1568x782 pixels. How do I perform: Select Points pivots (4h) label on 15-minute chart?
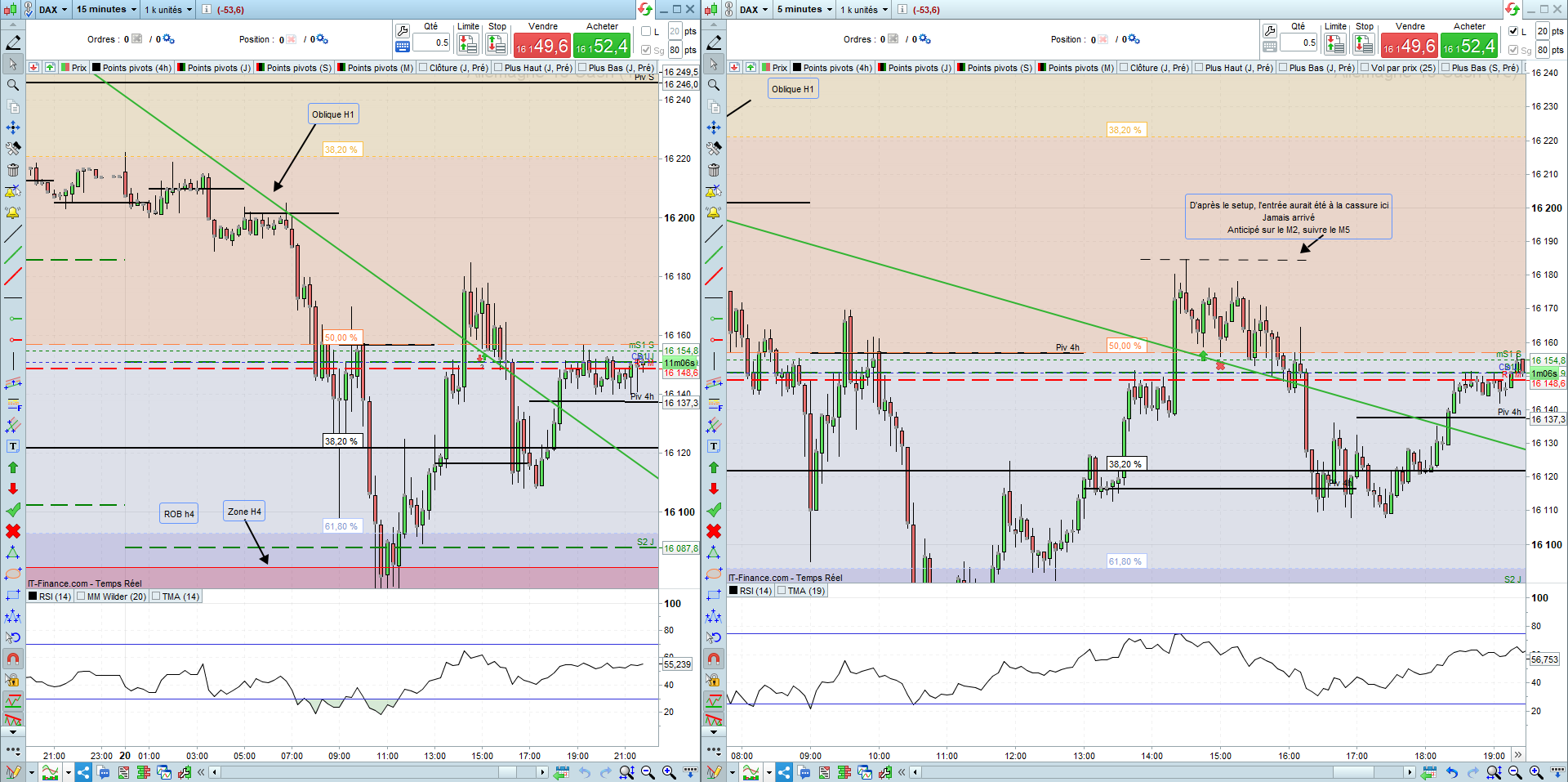(x=137, y=68)
